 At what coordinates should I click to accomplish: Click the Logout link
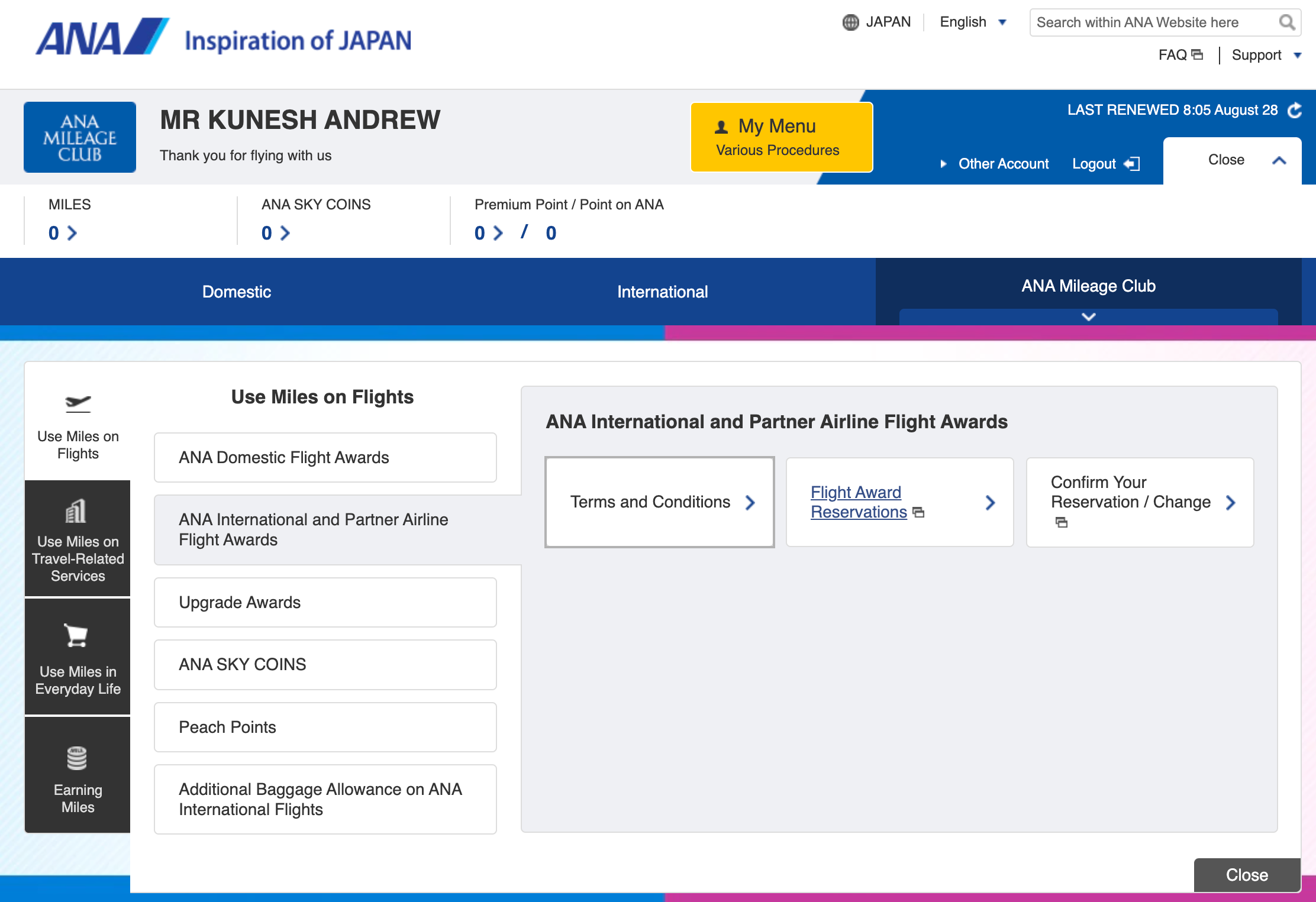[1094, 164]
